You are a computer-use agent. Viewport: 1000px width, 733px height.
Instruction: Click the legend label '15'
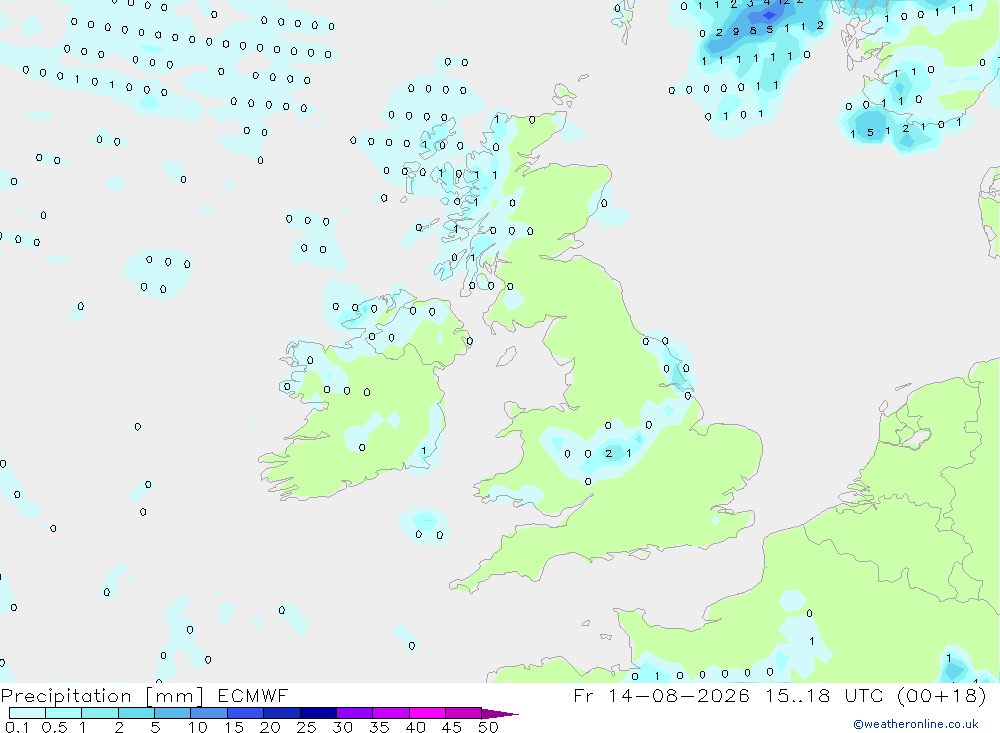pos(234,727)
